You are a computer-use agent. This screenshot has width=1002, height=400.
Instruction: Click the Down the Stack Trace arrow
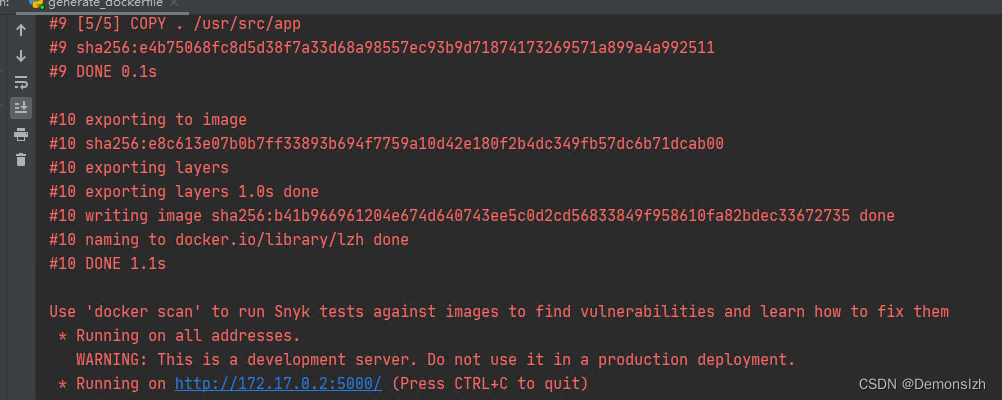[21, 56]
